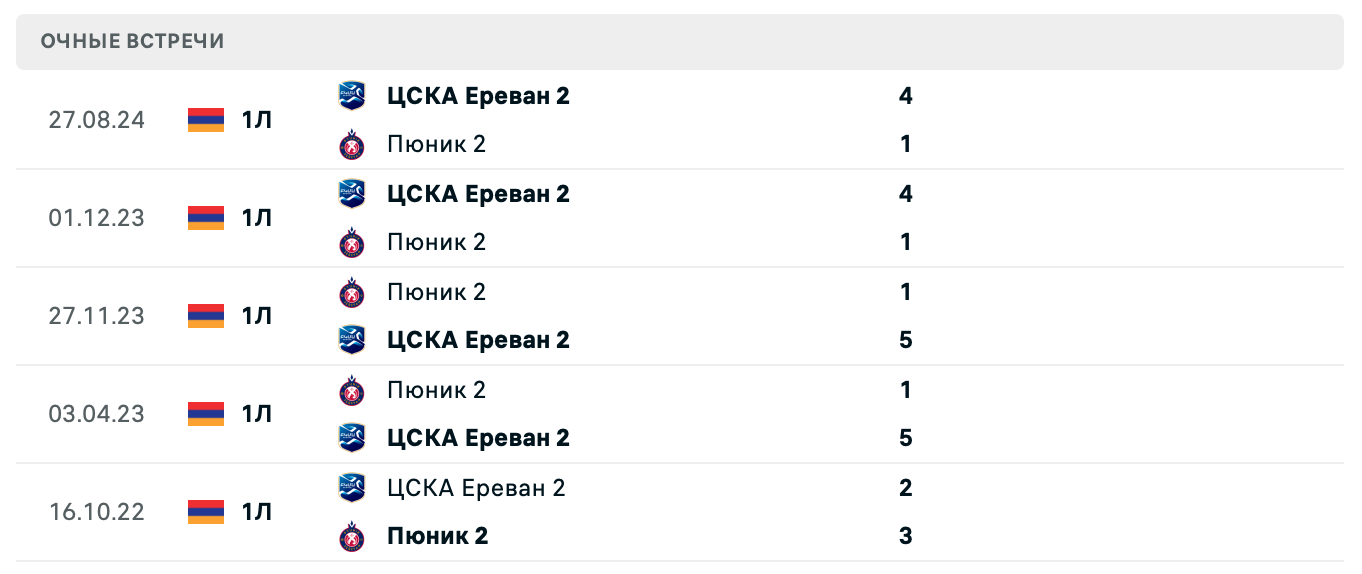Open ЦСКА Ереван 2 in 27.11.23 match
This screenshot has height=574, width=1362.
pos(478,340)
